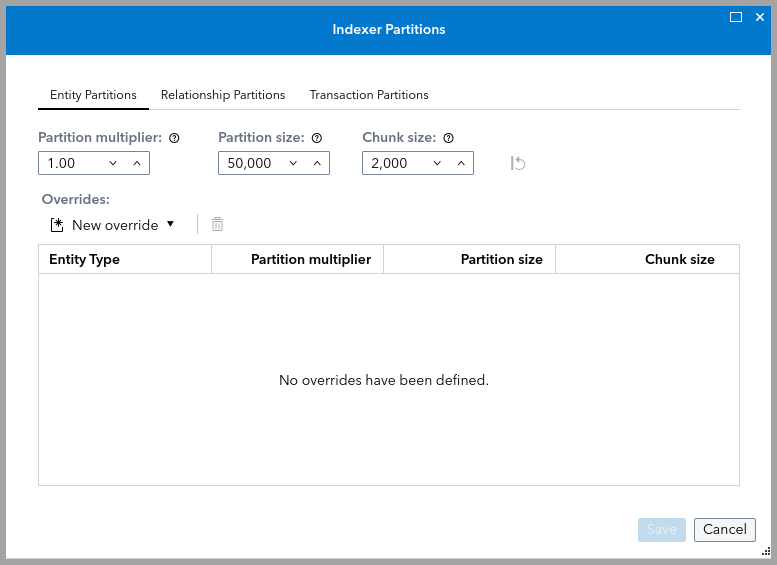Screen dimensions: 777x565
Task: Sort by the Entity Type column header
Action: [85, 259]
